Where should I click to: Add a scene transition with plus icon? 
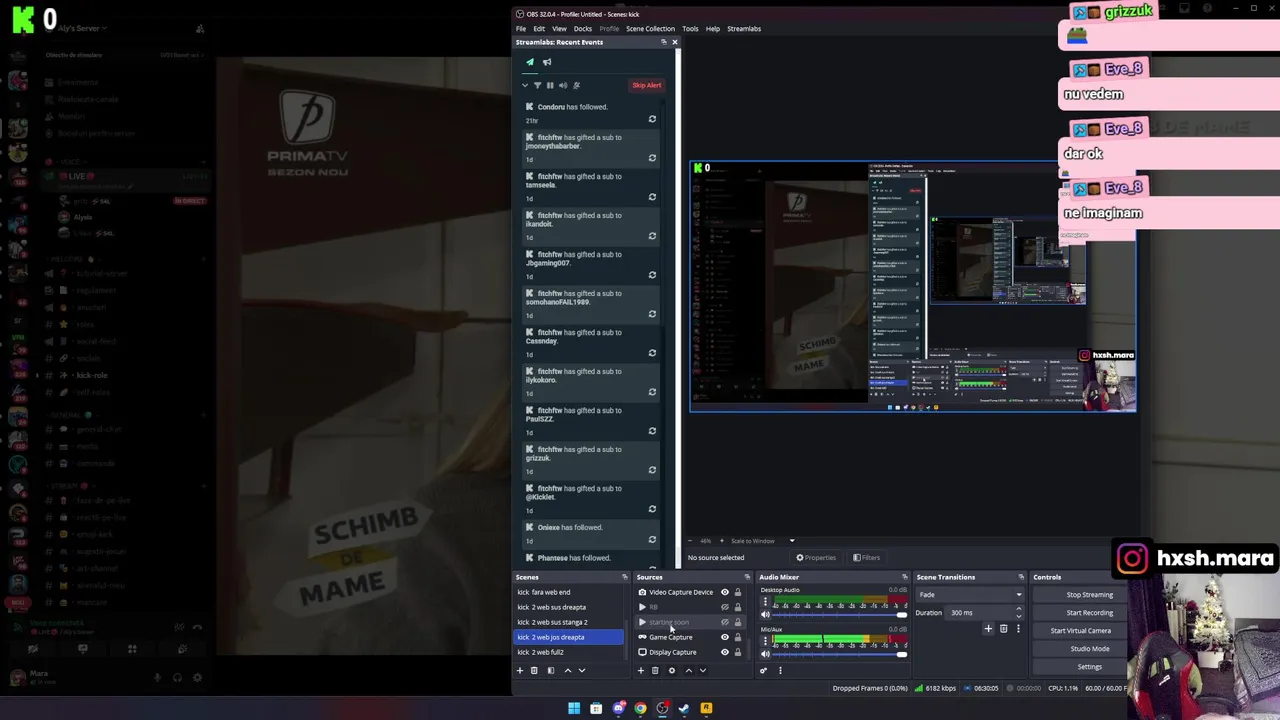988,629
